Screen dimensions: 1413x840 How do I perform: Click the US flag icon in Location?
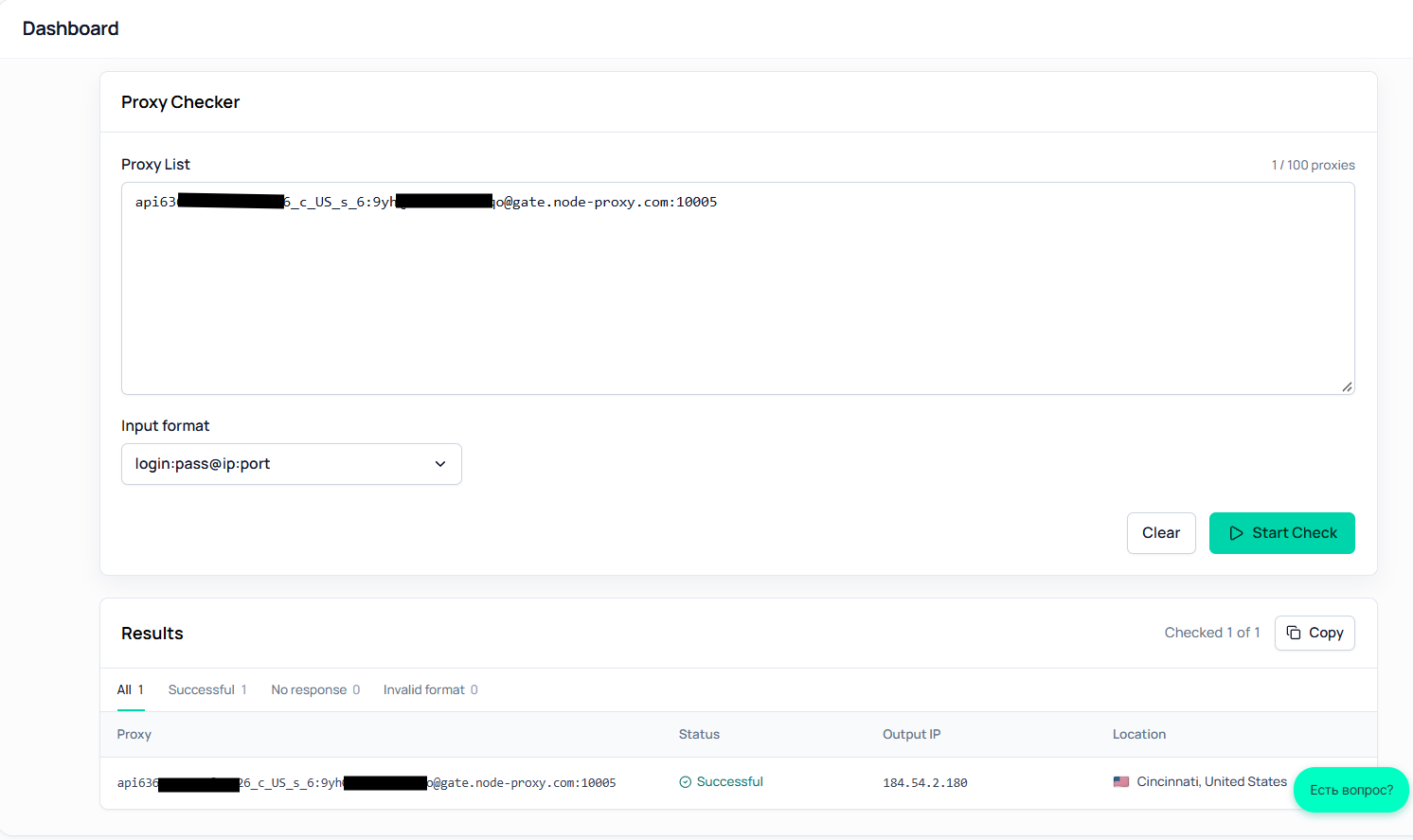coord(1121,782)
